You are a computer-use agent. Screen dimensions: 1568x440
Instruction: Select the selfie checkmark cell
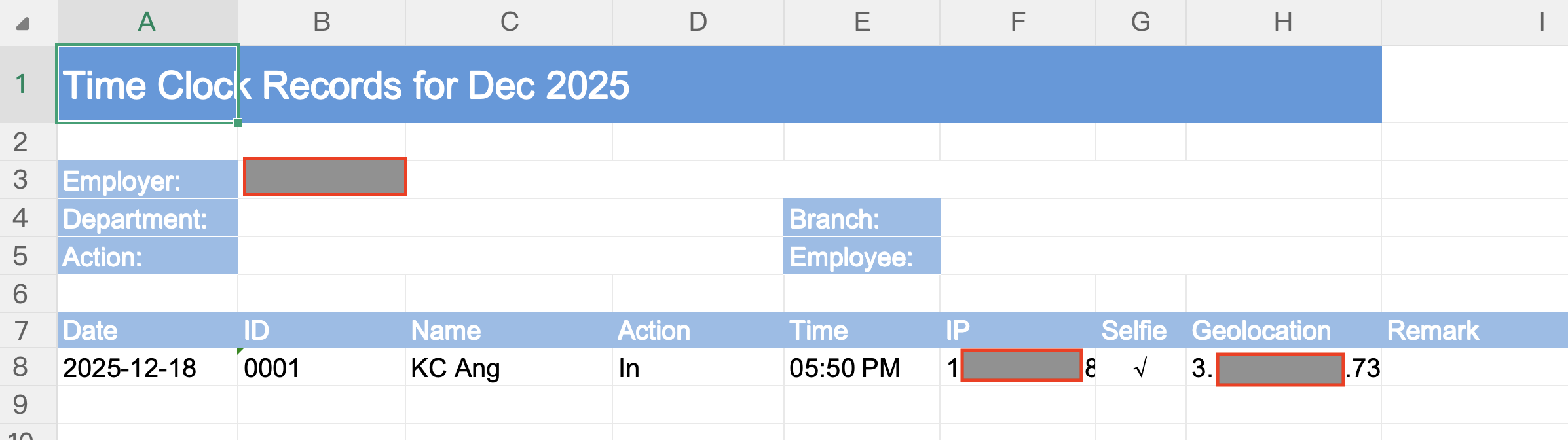pos(1140,368)
